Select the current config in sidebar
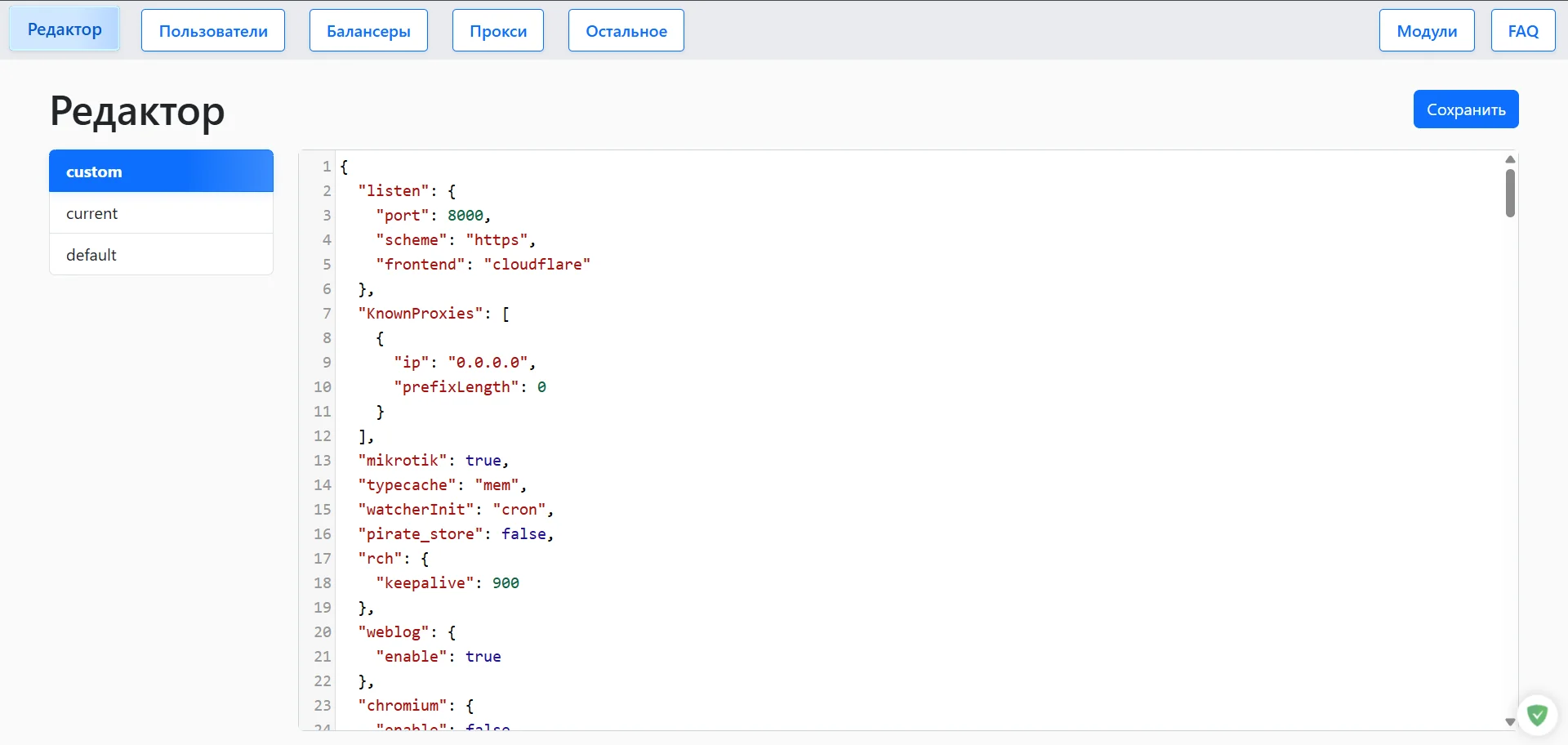Screen dimensions: 1568x745 click(x=161, y=213)
